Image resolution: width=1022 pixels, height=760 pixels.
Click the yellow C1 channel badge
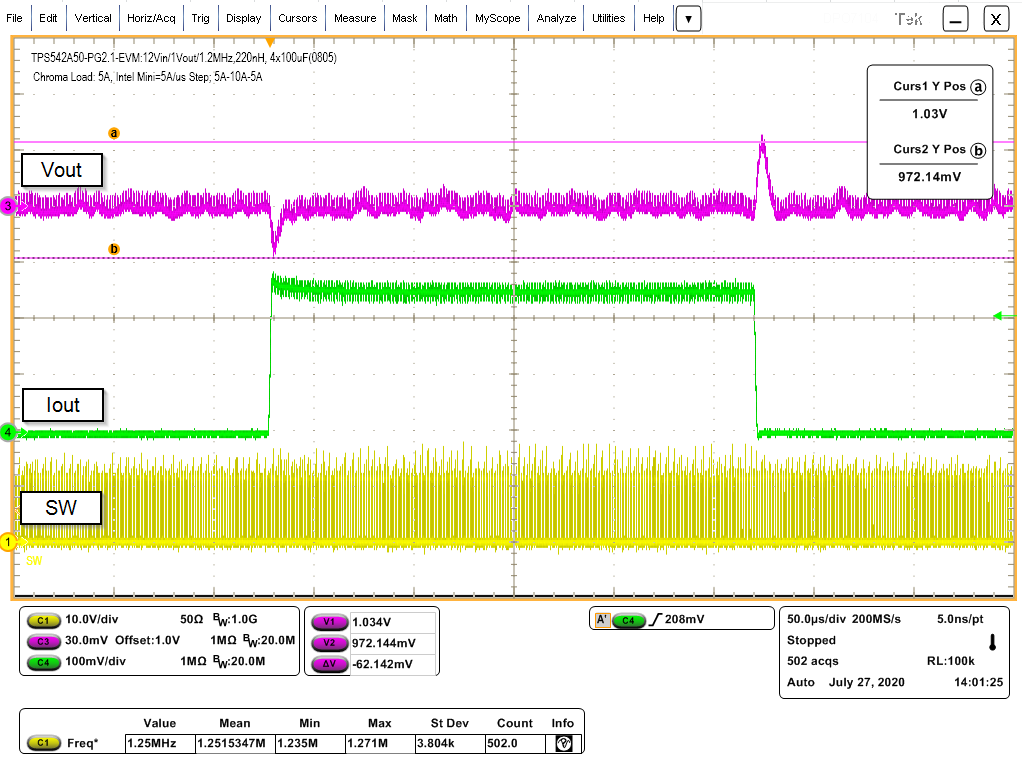click(x=42, y=620)
